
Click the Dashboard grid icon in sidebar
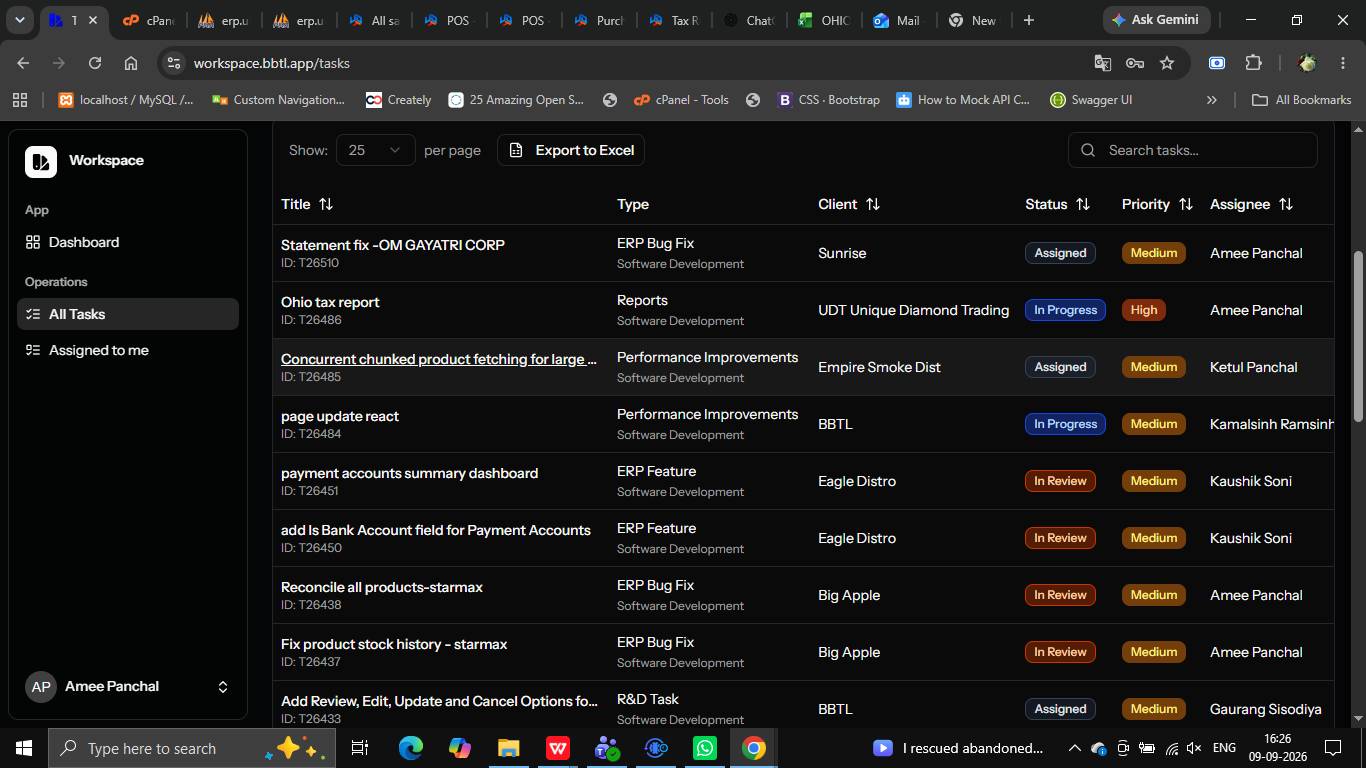tap(33, 242)
